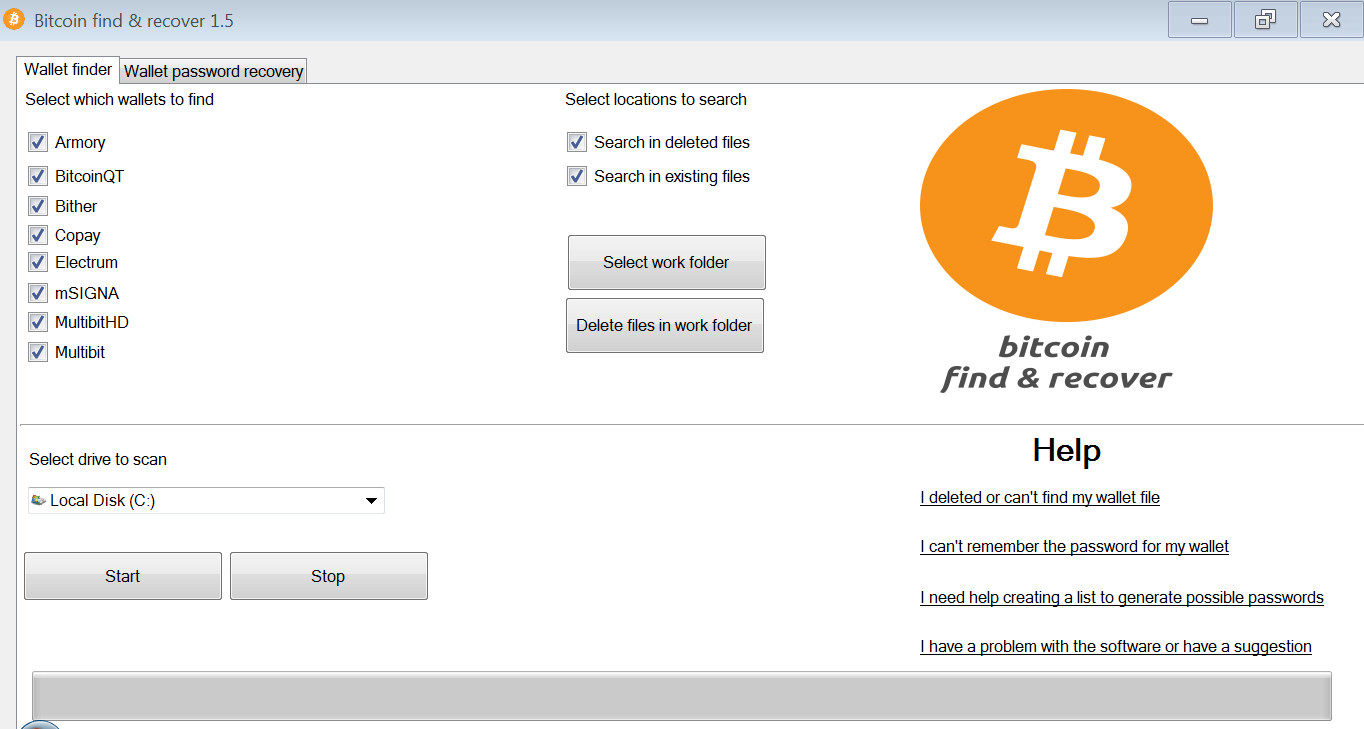Viewport: 1364px width, 729px height.
Task: Click the scan progress bar
Action: tap(682, 695)
